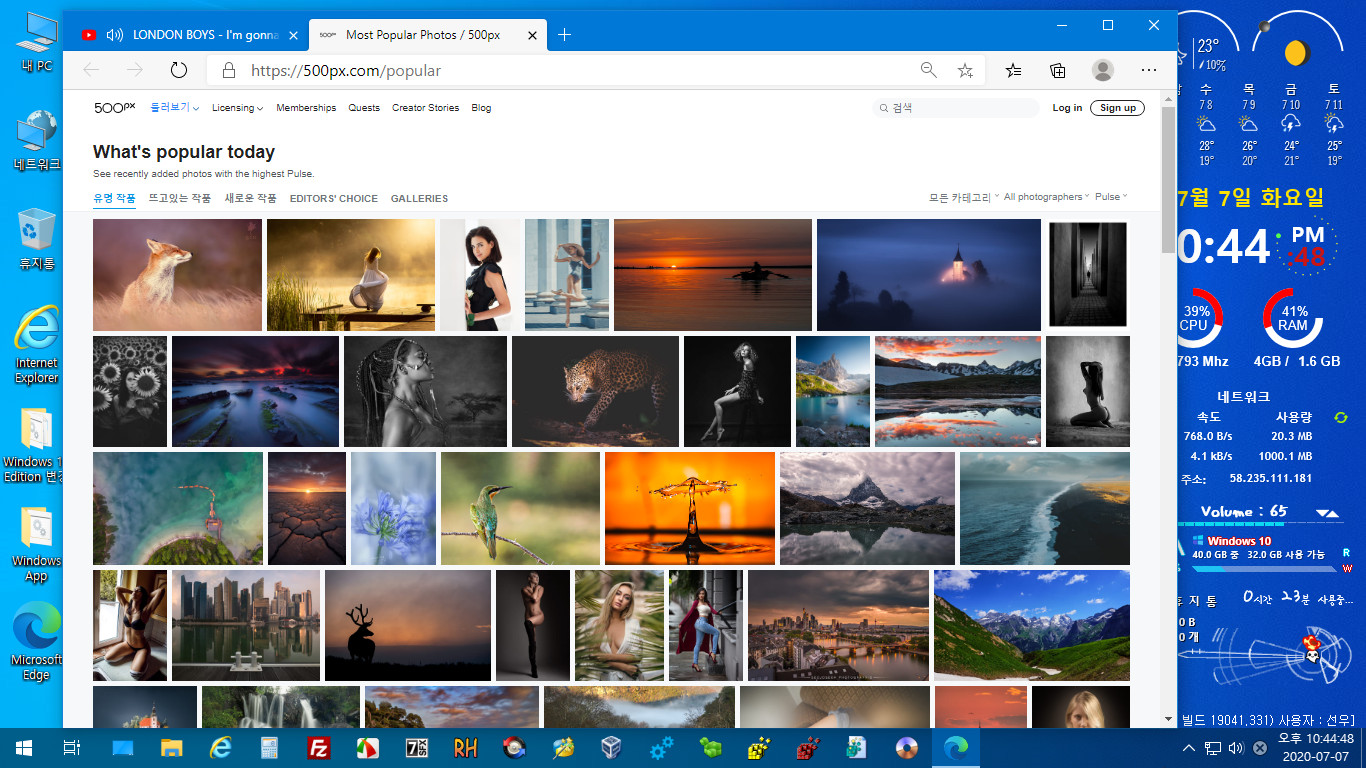Image resolution: width=1366 pixels, height=768 pixels.
Task: Click the Volume : 65 widget control
Action: click(1244, 511)
